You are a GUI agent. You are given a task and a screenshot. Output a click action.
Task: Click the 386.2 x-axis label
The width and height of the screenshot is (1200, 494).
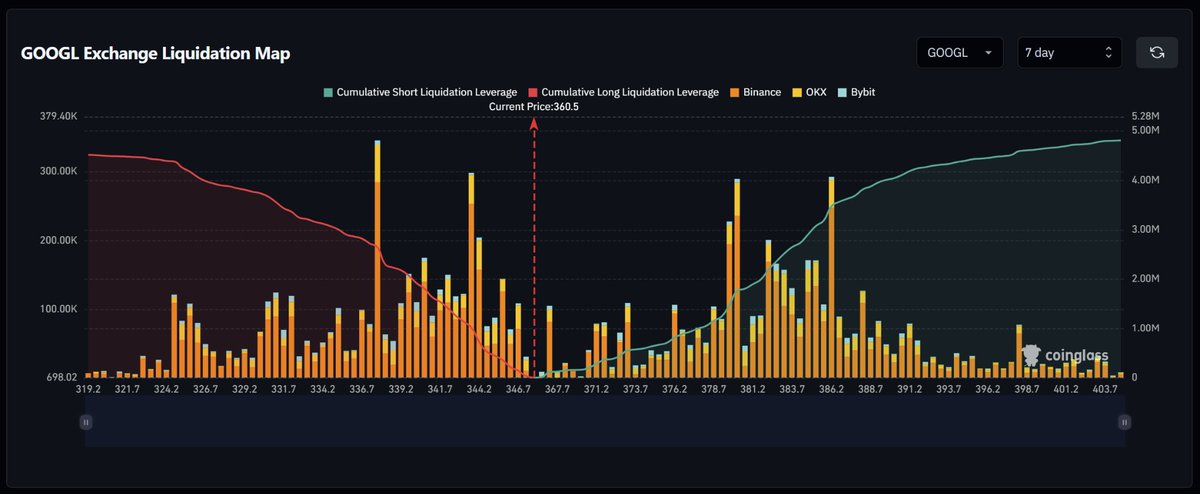[x=831, y=389]
